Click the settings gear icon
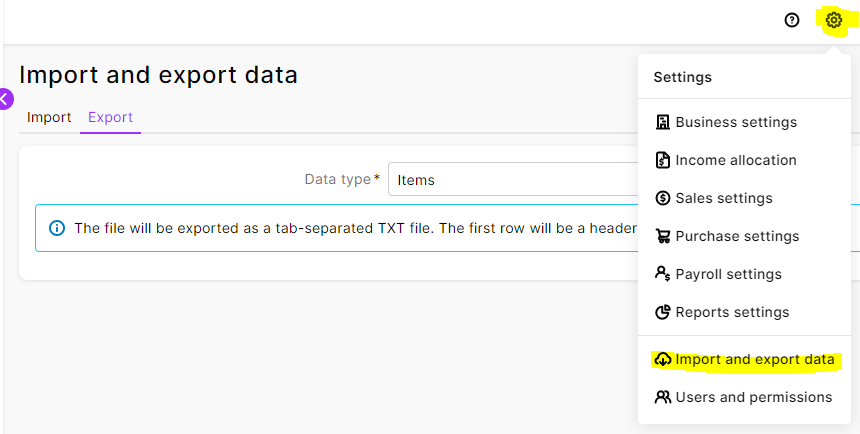Image resolution: width=860 pixels, height=434 pixels. coord(833,20)
